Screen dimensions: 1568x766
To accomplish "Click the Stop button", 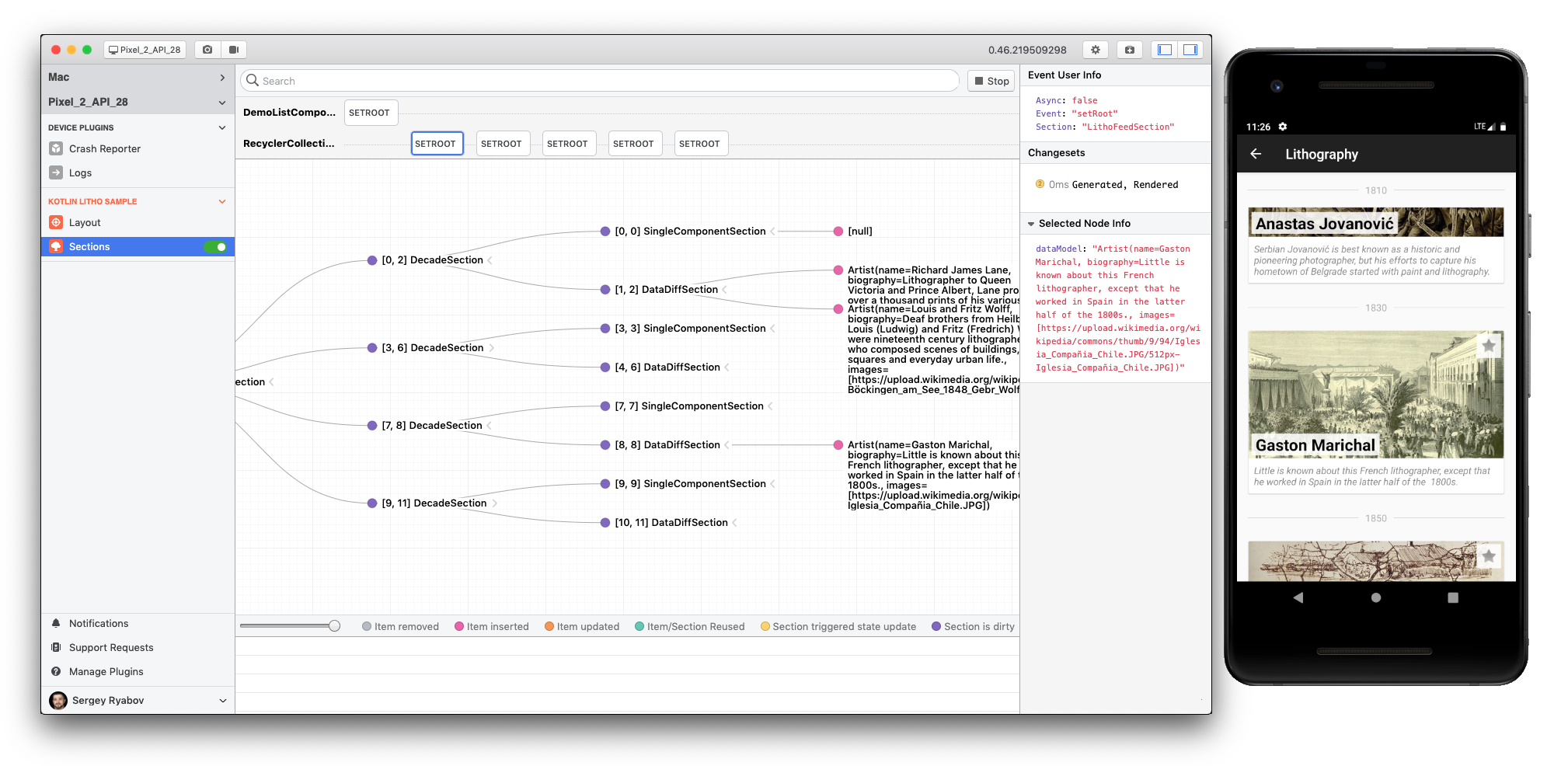I will [x=991, y=81].
